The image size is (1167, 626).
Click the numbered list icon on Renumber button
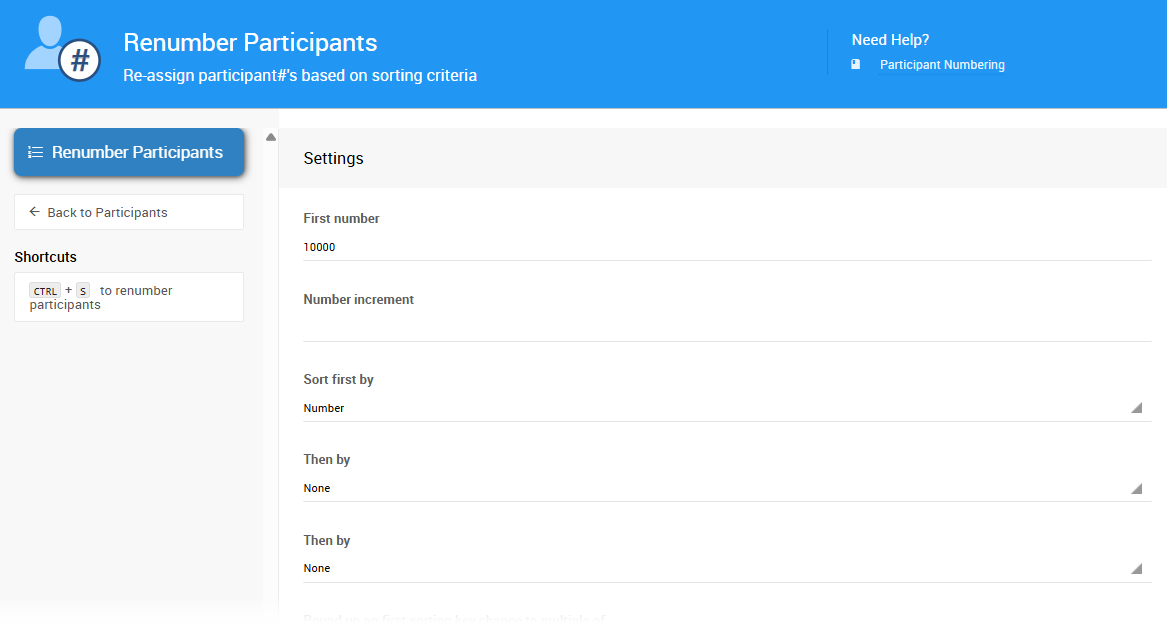tap(35, 152)
